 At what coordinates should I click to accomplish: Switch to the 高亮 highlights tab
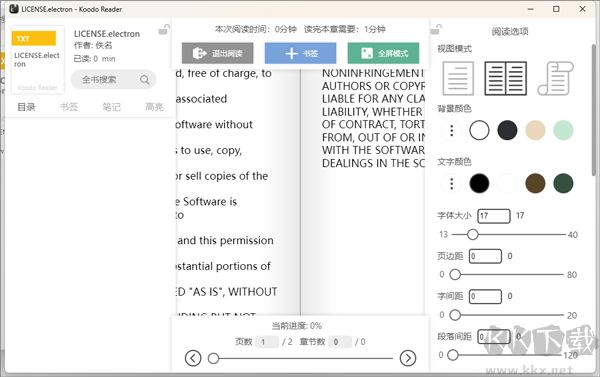pyautogui.click(x=154, y=107)
